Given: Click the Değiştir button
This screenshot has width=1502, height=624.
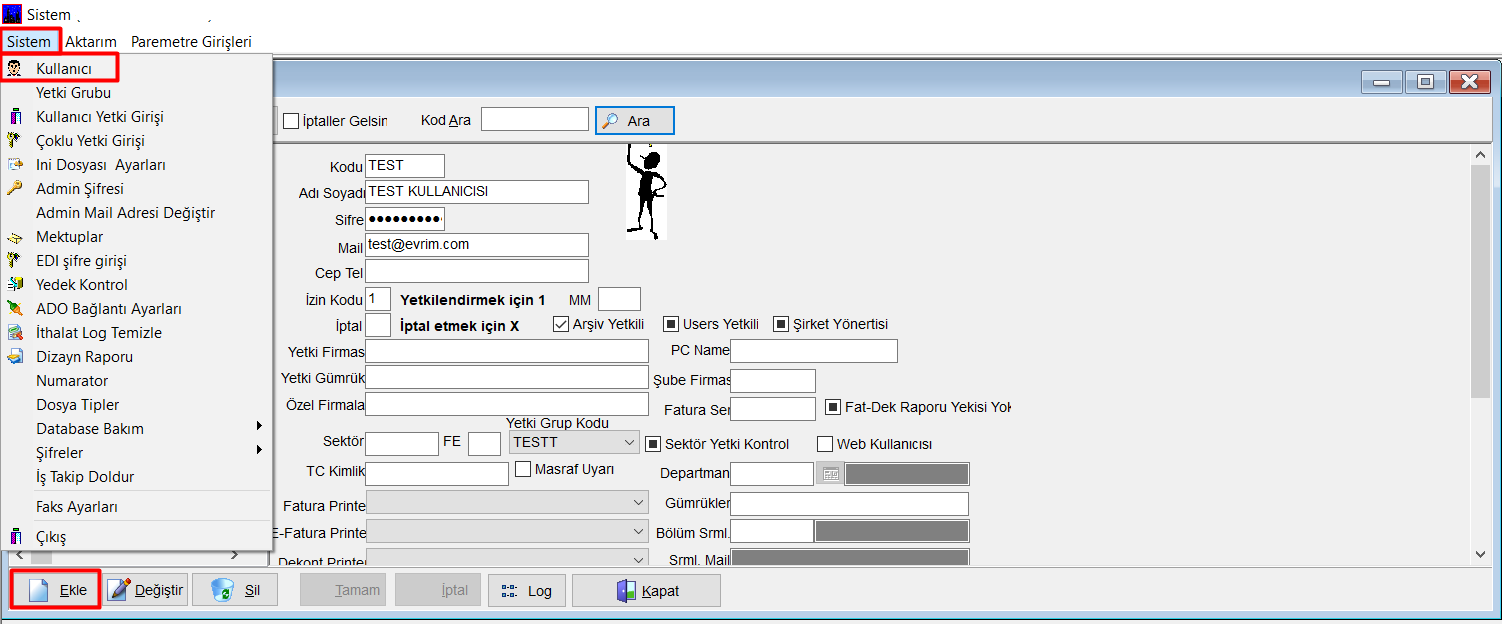Looking at the screenshot, I should (x=146, y=590).
